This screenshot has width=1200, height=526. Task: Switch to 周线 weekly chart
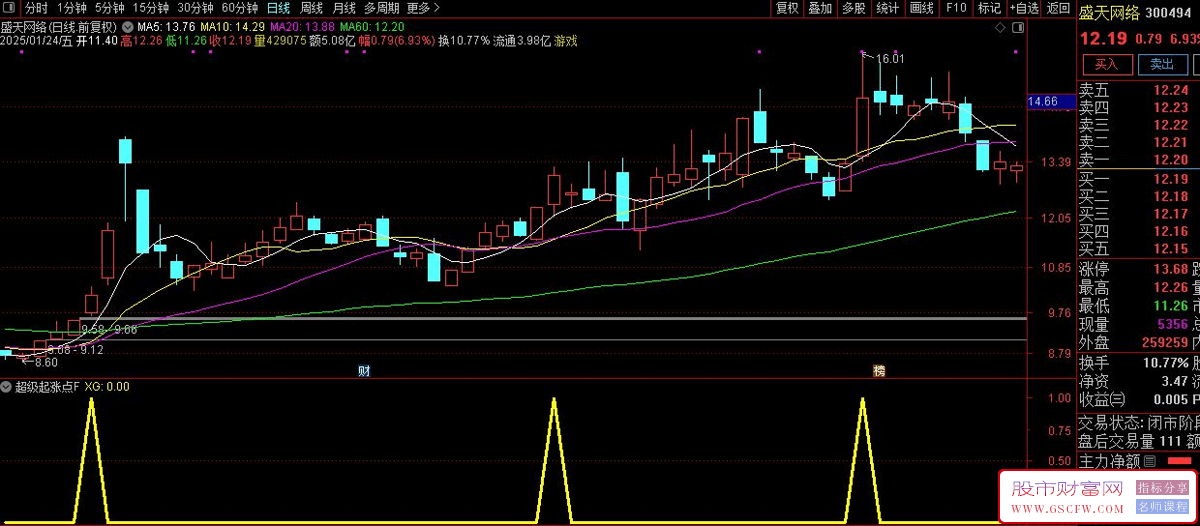[312, 8]
